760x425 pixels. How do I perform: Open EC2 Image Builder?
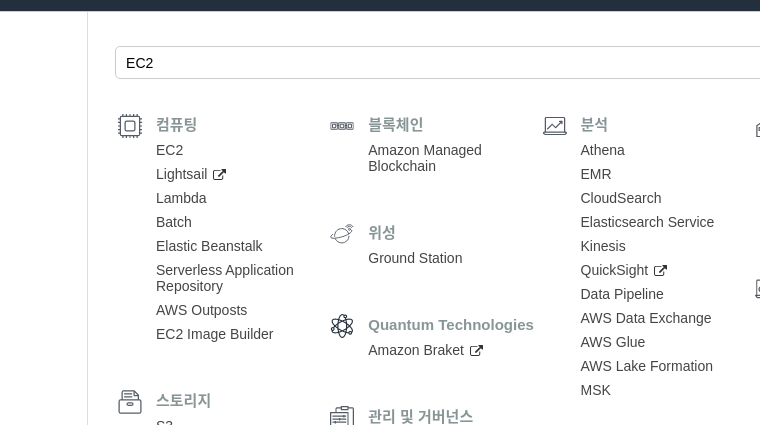coord(214,334)
